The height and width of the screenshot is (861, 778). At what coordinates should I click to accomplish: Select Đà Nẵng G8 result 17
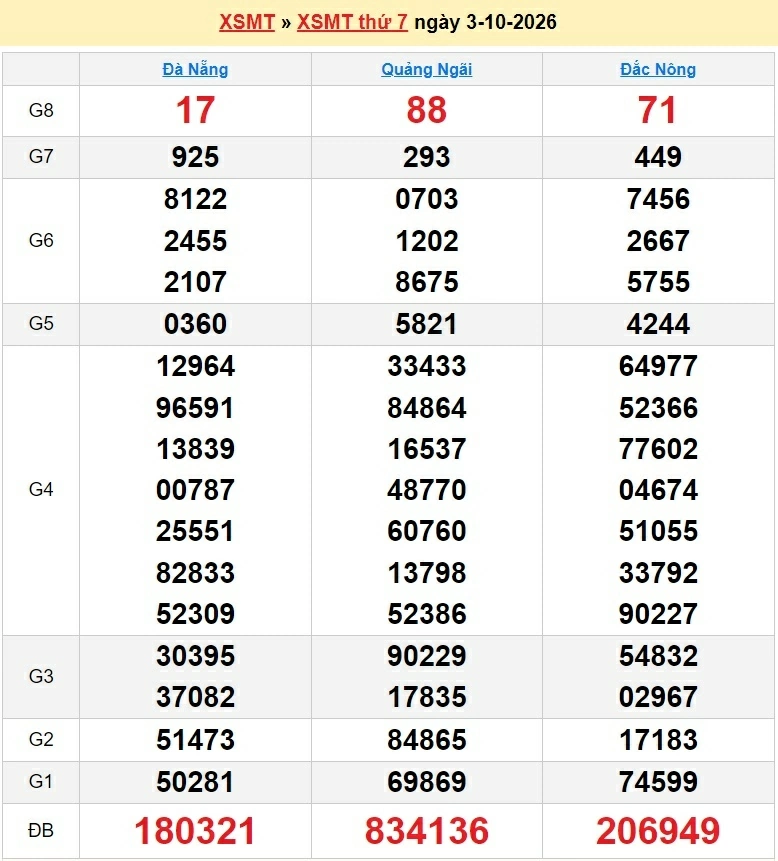pyautogui.click(x=195, y=110)
